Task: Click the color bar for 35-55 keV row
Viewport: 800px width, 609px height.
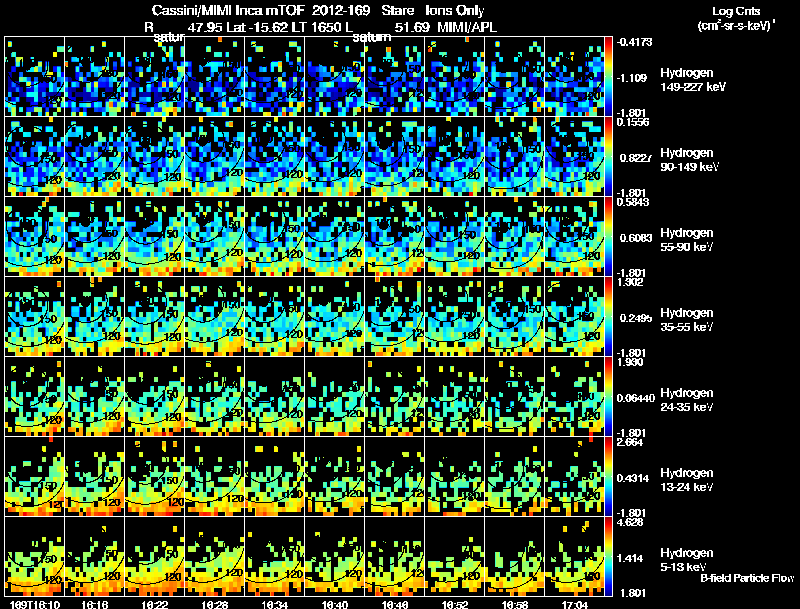Action: [x=608, y=316]
